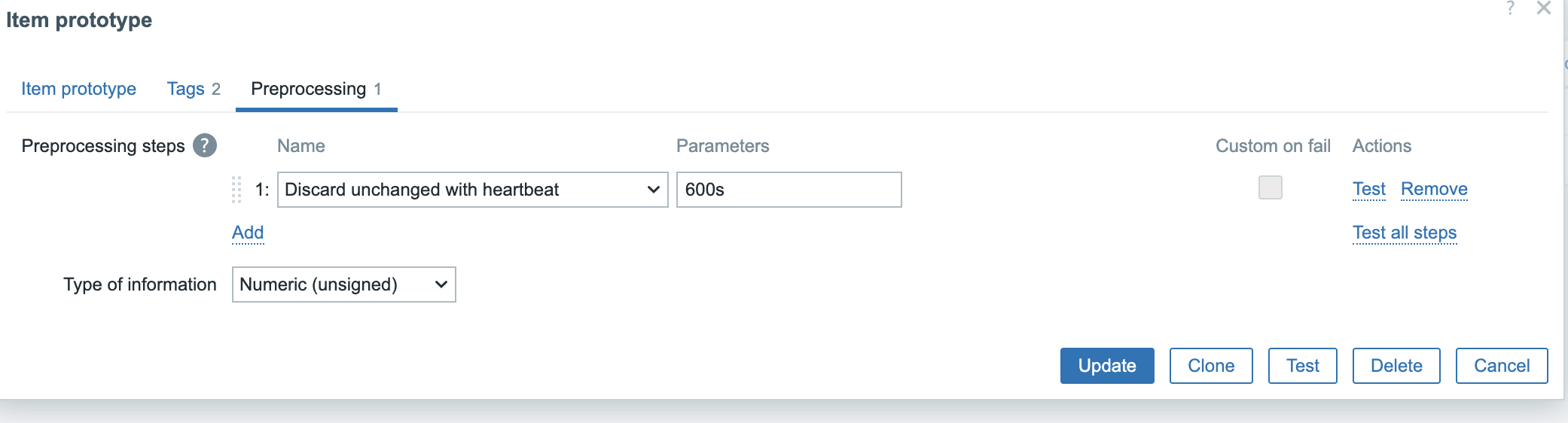Click the Update button
Screen dimensions: 1568x423
[1107, 366]
